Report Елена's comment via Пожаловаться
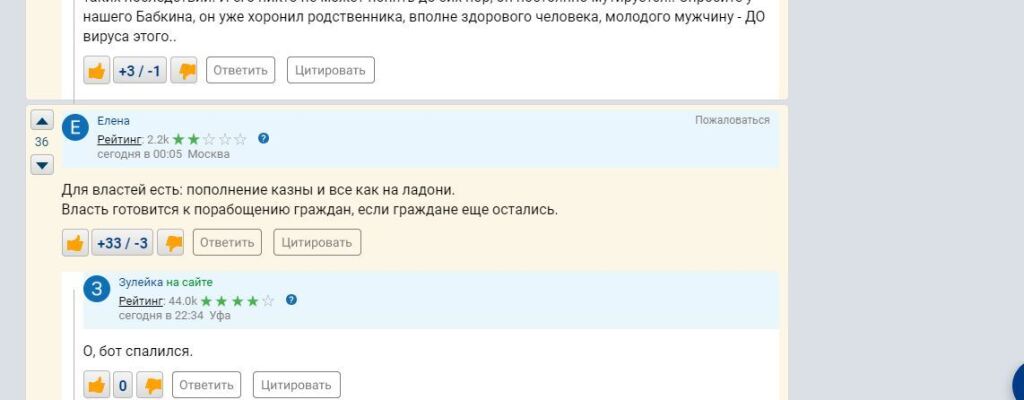 [x=732, y=120]
